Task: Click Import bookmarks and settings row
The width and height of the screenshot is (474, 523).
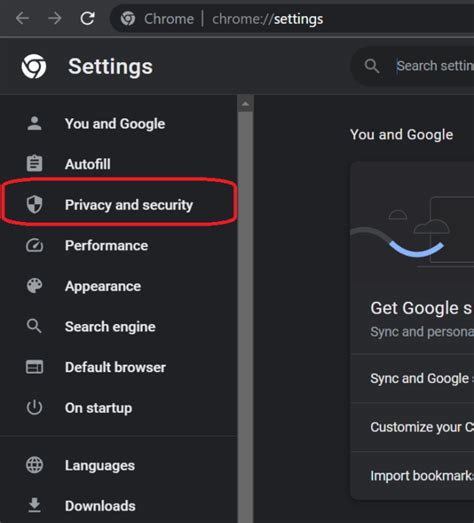Action: (412, 476)
